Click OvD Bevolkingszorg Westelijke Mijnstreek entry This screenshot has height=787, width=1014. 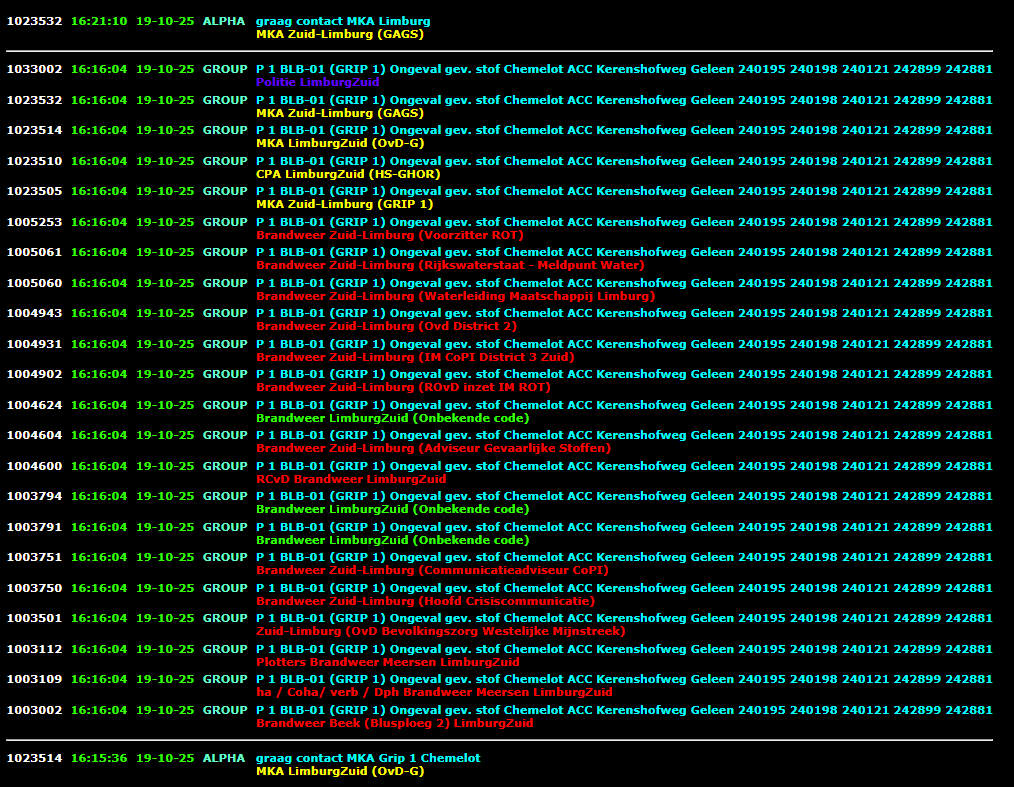(x=440, y=631)
